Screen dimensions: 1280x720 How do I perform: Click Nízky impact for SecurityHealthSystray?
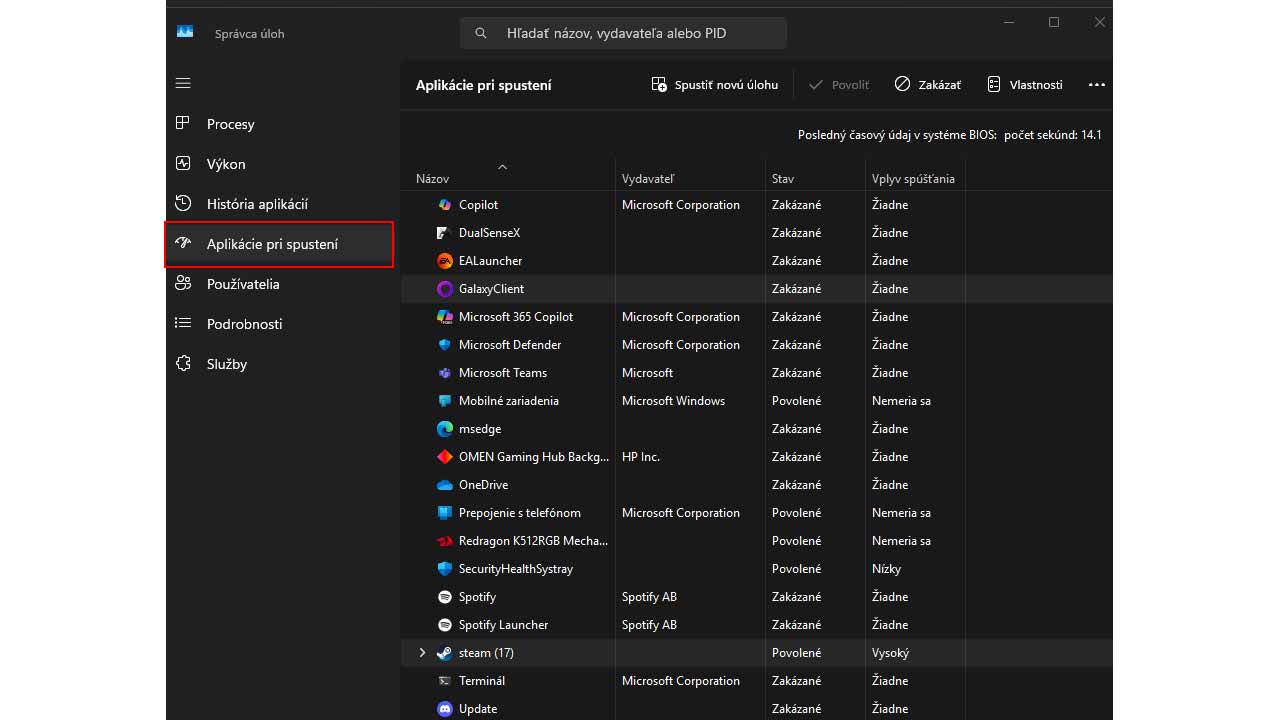point(886,569)
